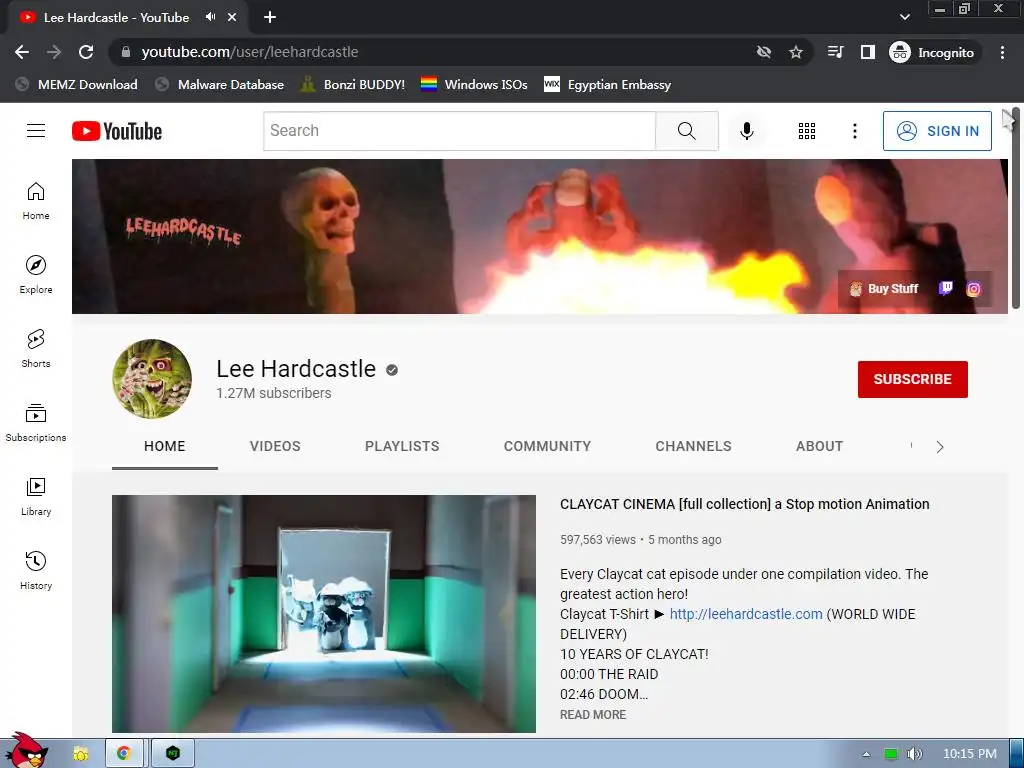Click the page vertical scrollbar thumb
This screenshot has height=768, width=1024.
point(1016,208)
